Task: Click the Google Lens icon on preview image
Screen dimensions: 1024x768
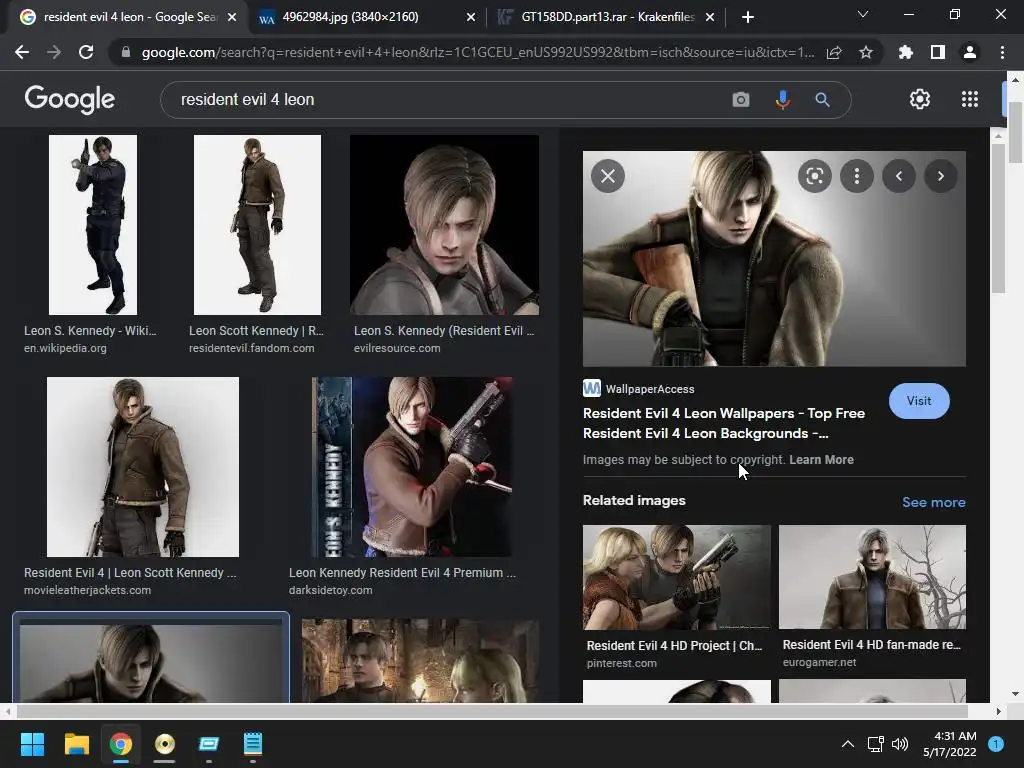Action: click(x=815, y=177)
